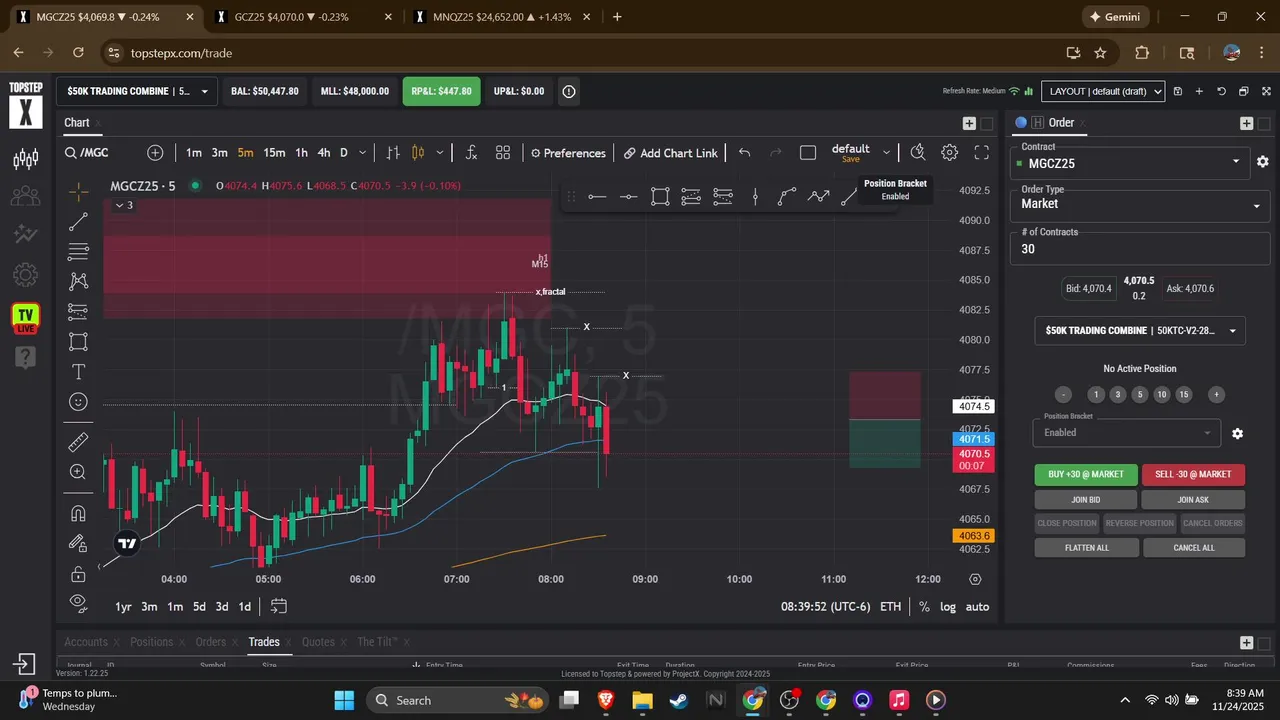Enter fullscreen chart mode
1280x720 pixels.
[981, 153]
